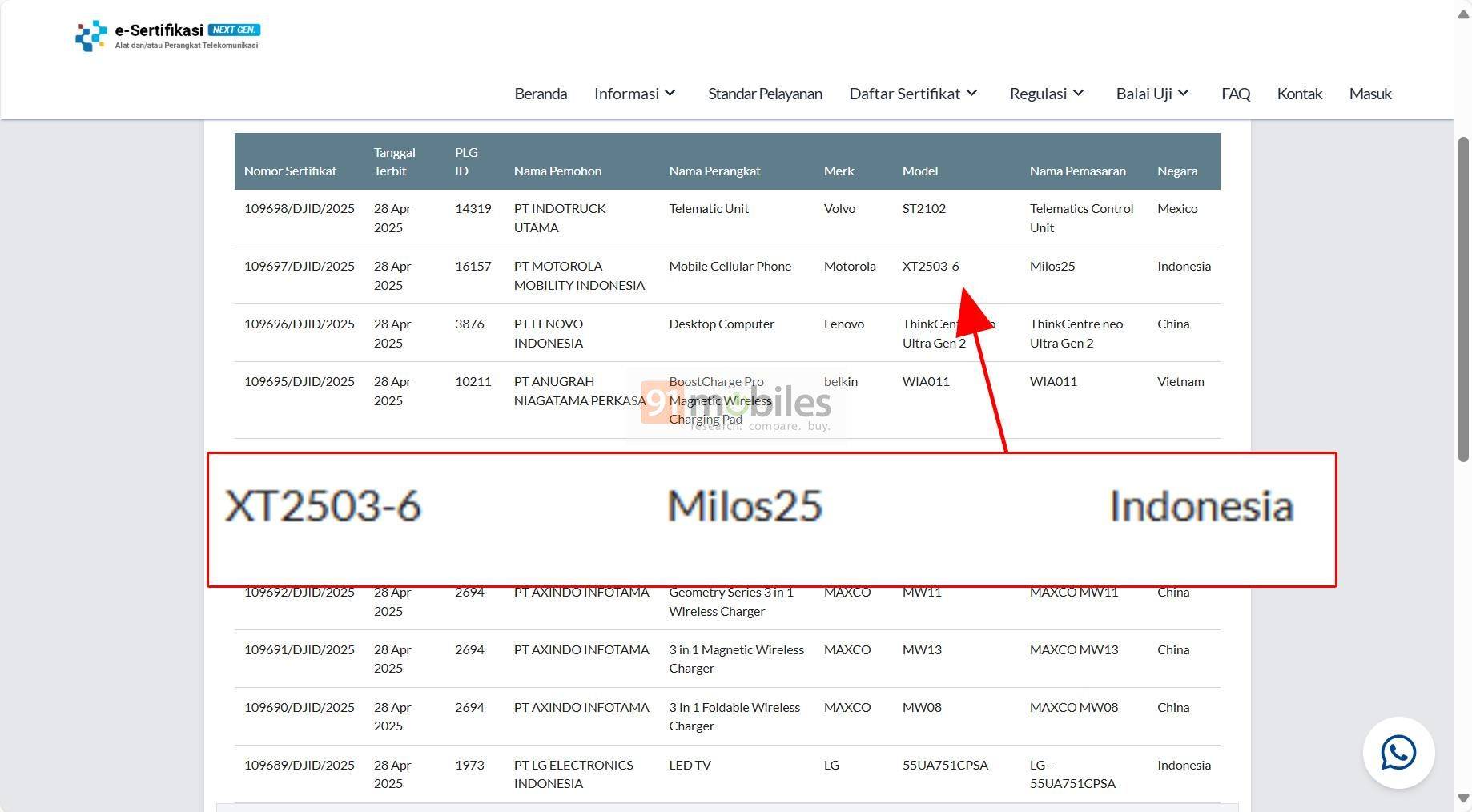Click the scrollbar up arrow
This screenshot has width=1472, height=812.
pyautogui.click(x=1463, y=15)
